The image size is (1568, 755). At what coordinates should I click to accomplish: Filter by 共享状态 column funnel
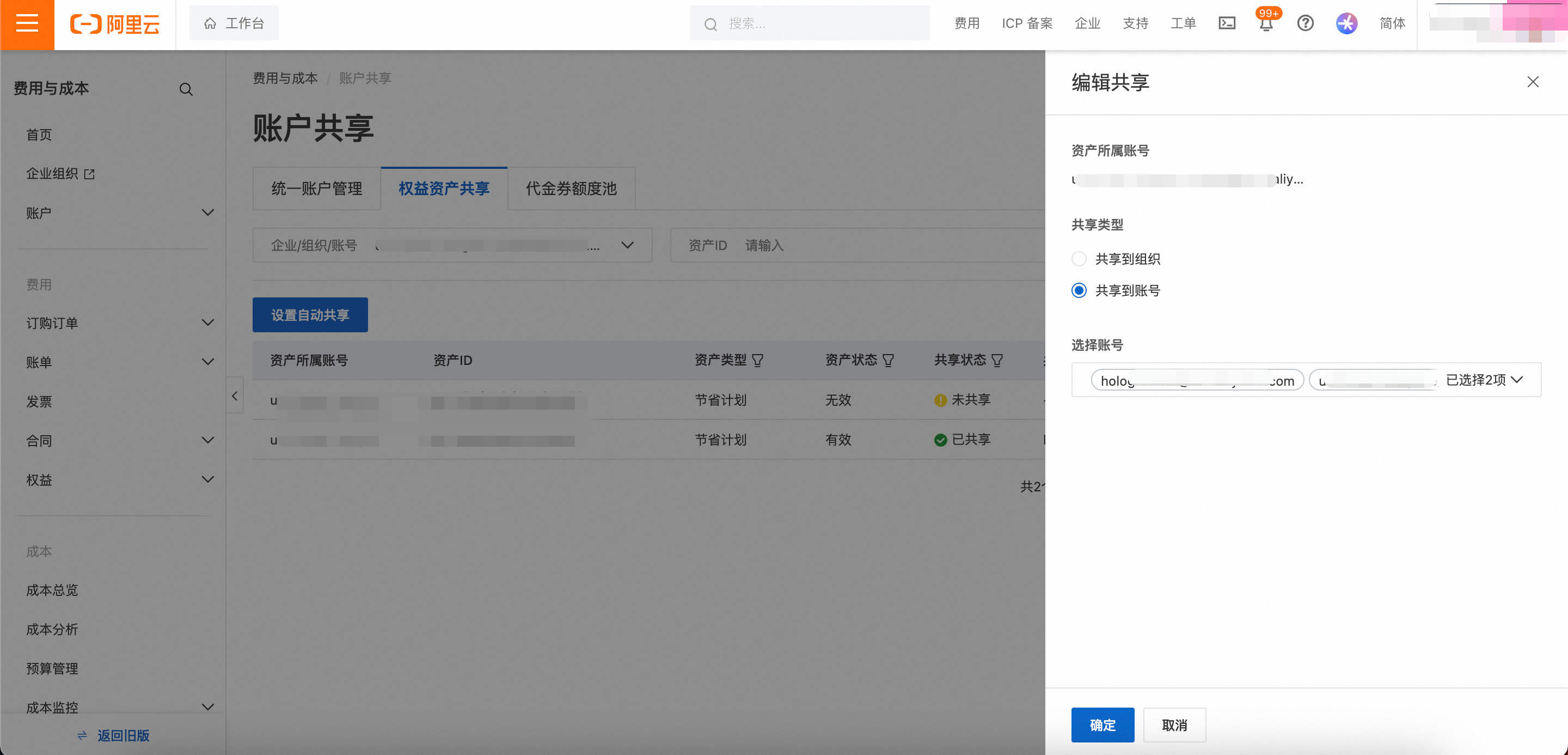click(997, 361)
